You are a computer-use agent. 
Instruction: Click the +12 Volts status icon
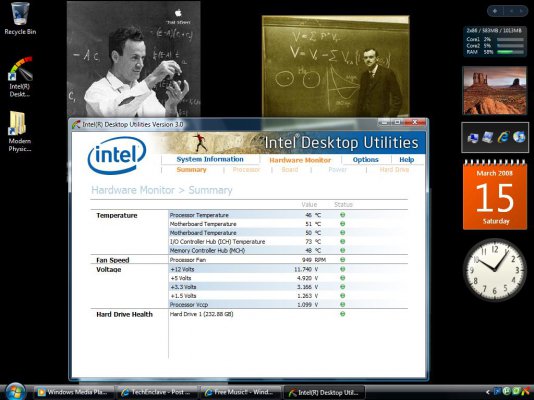point(343,269)
